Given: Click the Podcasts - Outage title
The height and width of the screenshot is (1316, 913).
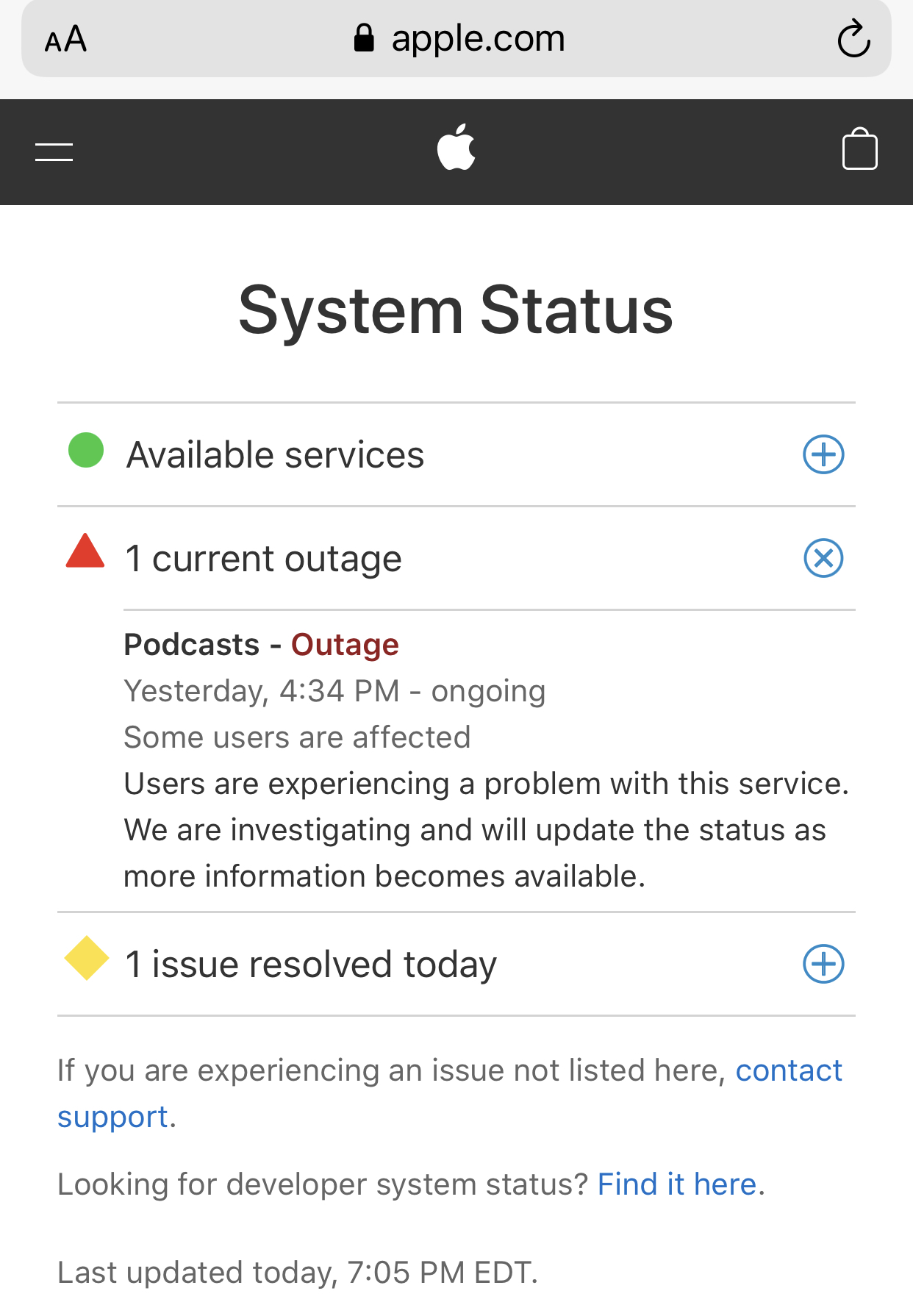Looking at the screenshot, I should click(x=261, y=645).
